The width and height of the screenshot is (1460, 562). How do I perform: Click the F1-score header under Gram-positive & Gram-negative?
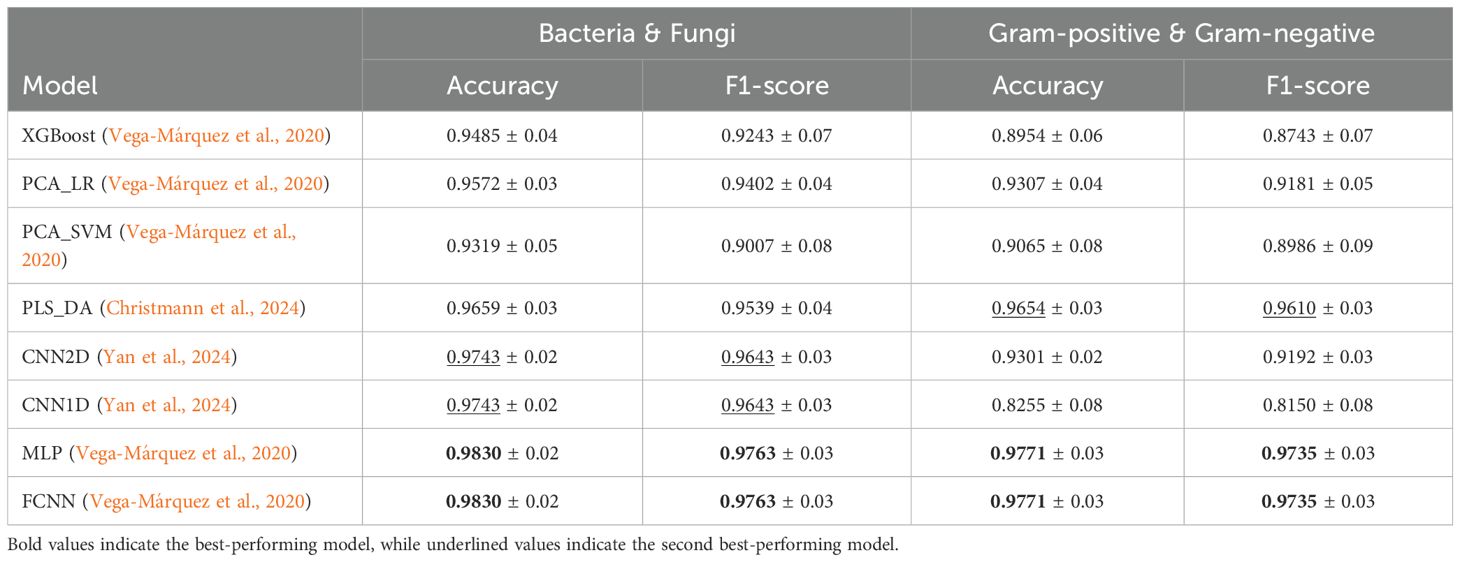[1317, 85]
